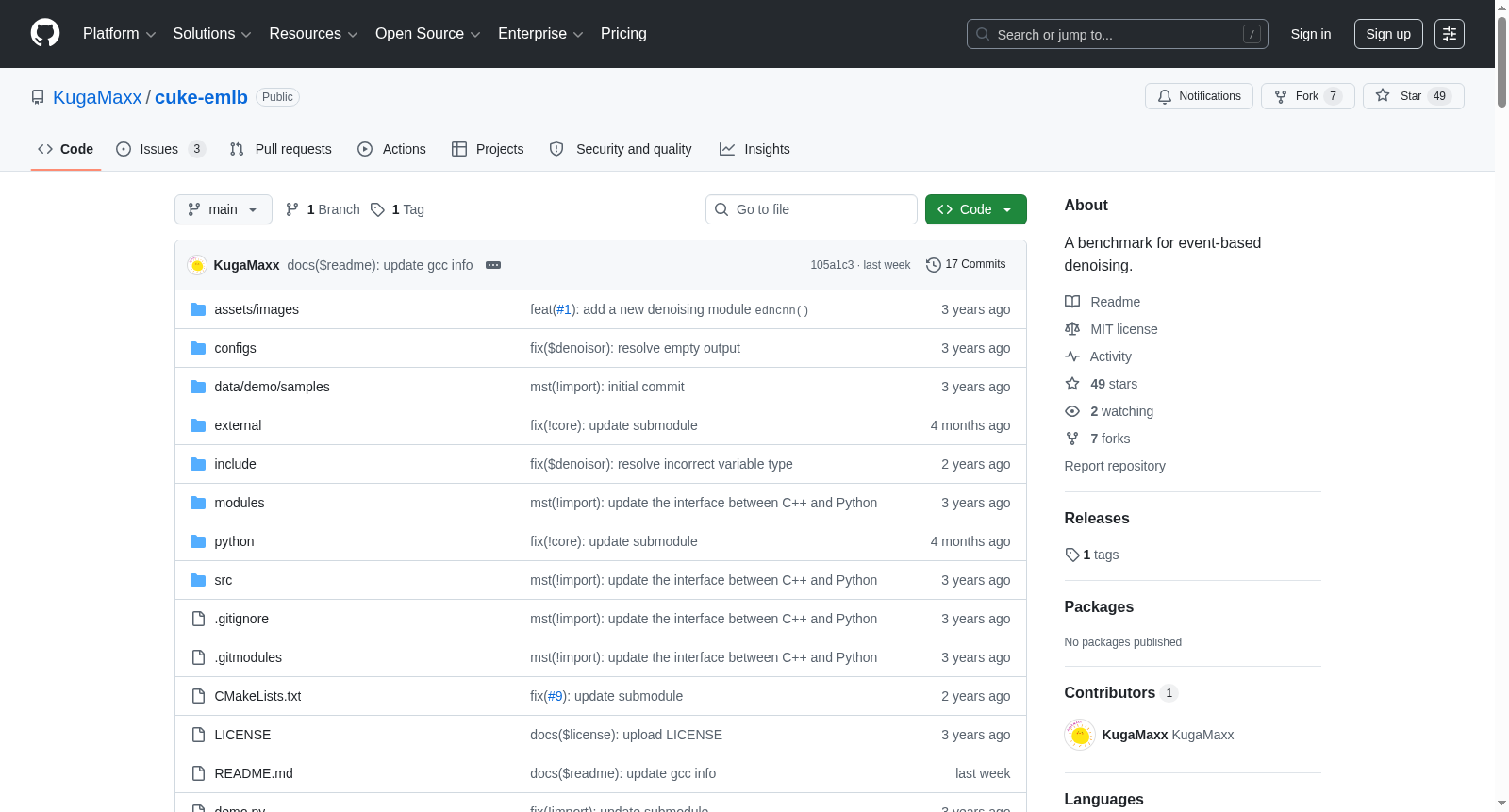Click the pulse icon beside Activity
The height and width of the screenshot is (812, 1509).
tap(1072, 356)
